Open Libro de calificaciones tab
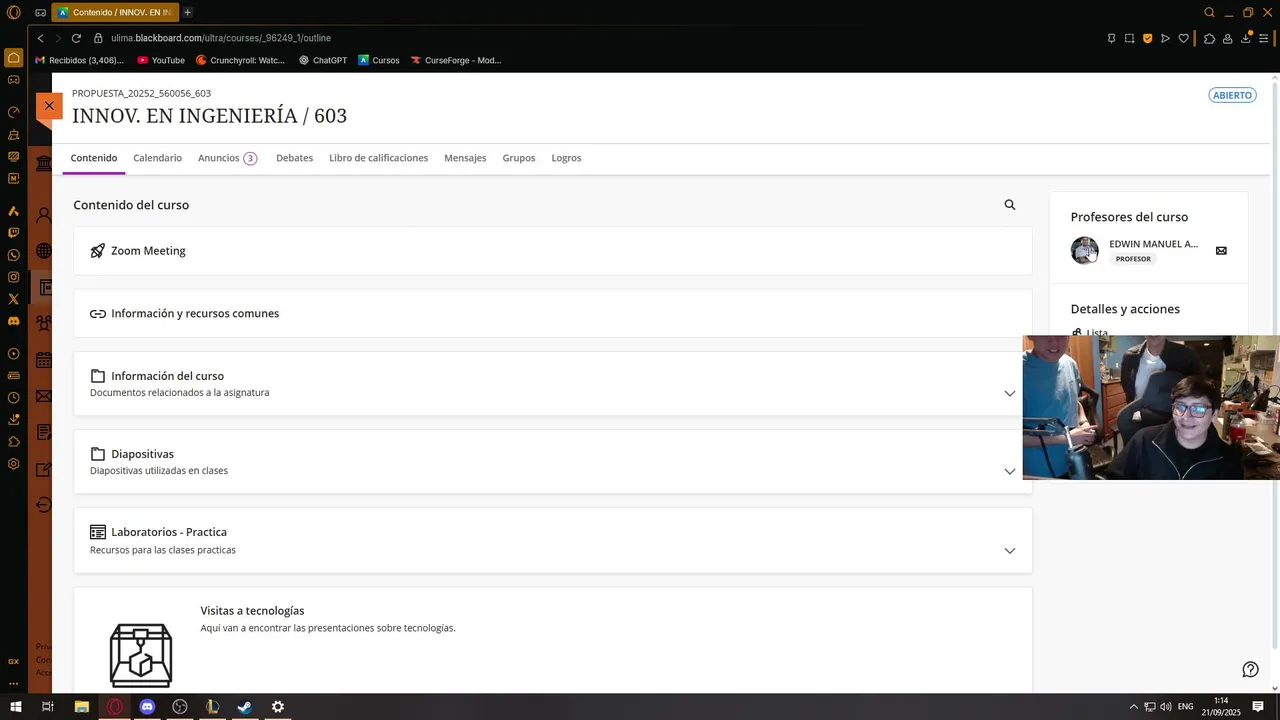This screenshot has width=1280, height=720. pos(378,158)
